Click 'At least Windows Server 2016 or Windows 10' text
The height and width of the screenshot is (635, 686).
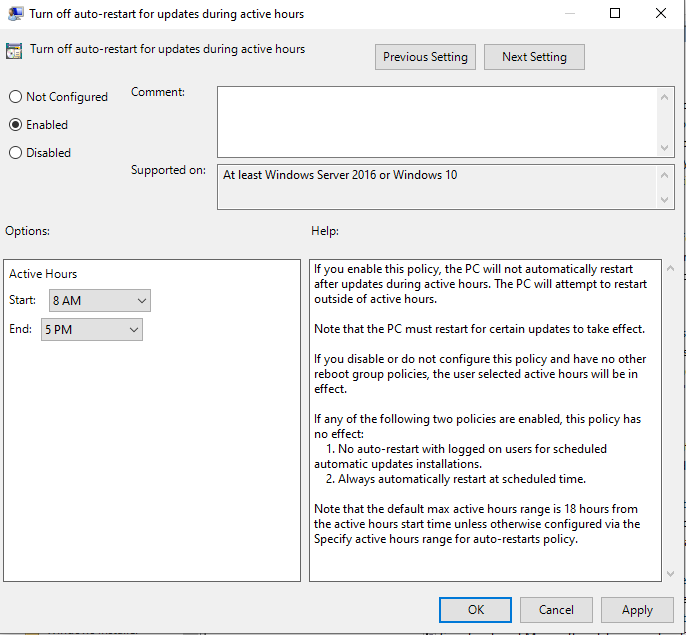[x=340, y=175]
